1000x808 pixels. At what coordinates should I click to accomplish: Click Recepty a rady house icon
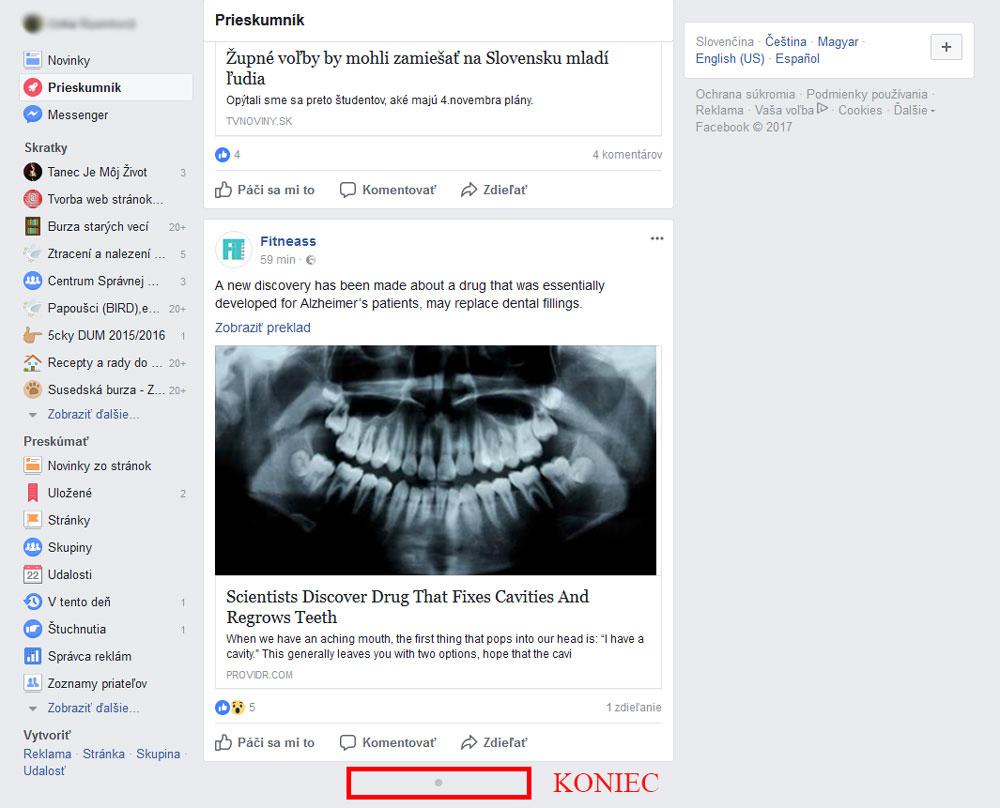click(33, 362)
